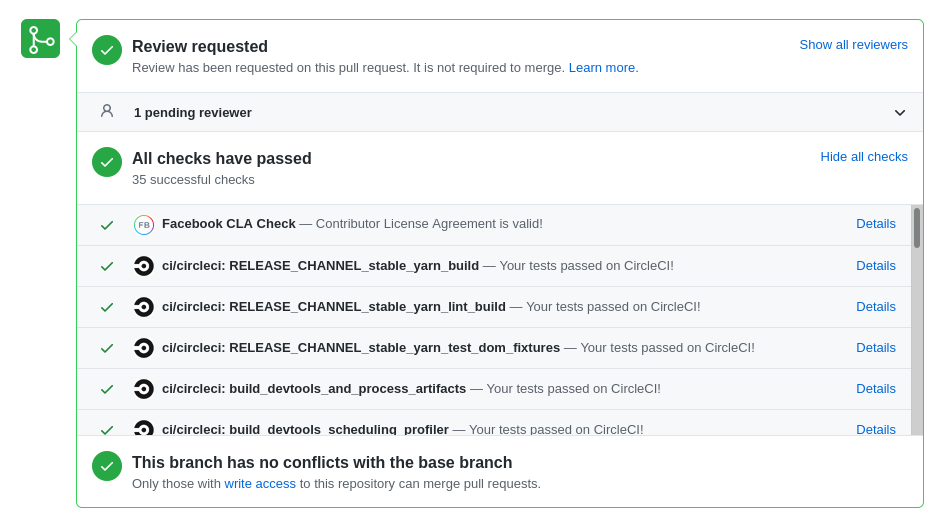
Task: Click the checks list scrollbar thumb
Action: tap(917, 228)
